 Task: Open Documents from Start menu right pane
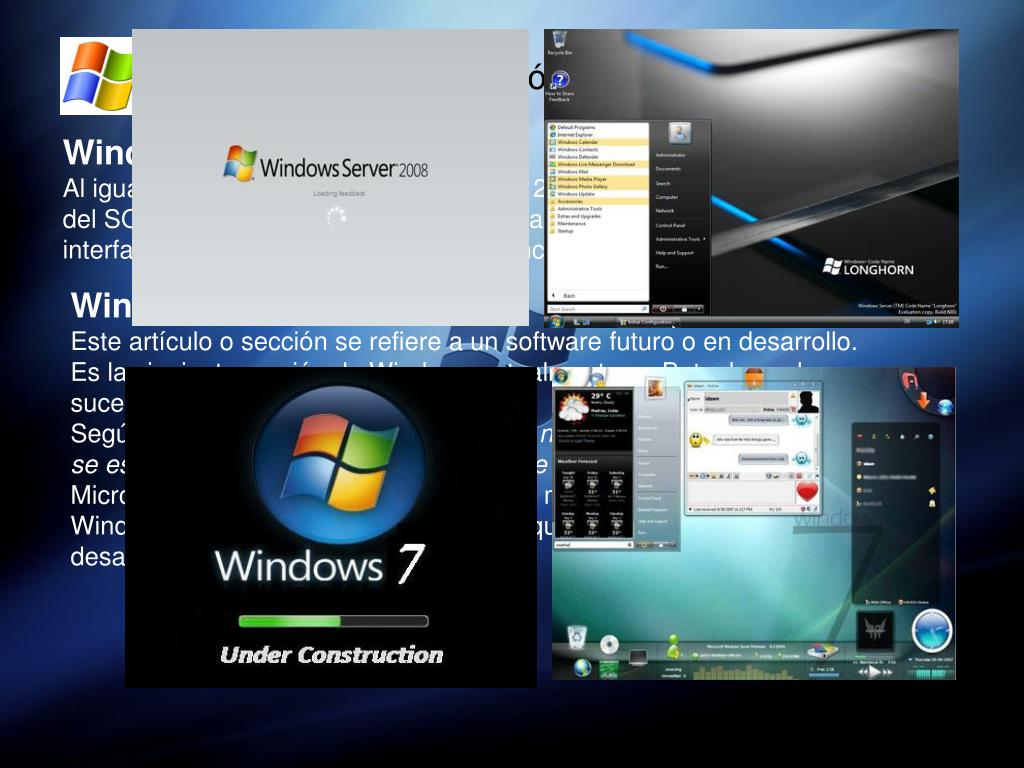point(668,168)
